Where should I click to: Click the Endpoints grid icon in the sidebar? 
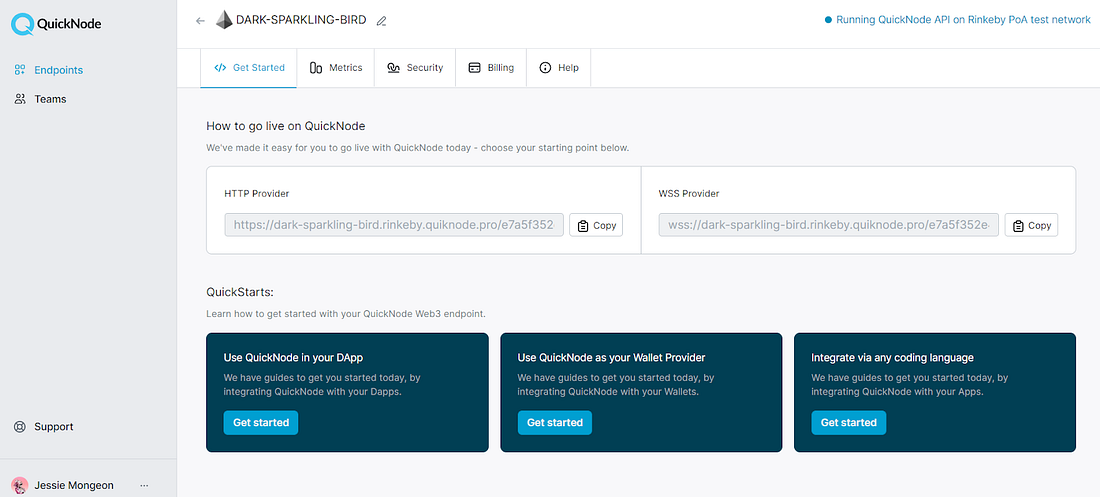pyautogui.click(x=20, y=70)
